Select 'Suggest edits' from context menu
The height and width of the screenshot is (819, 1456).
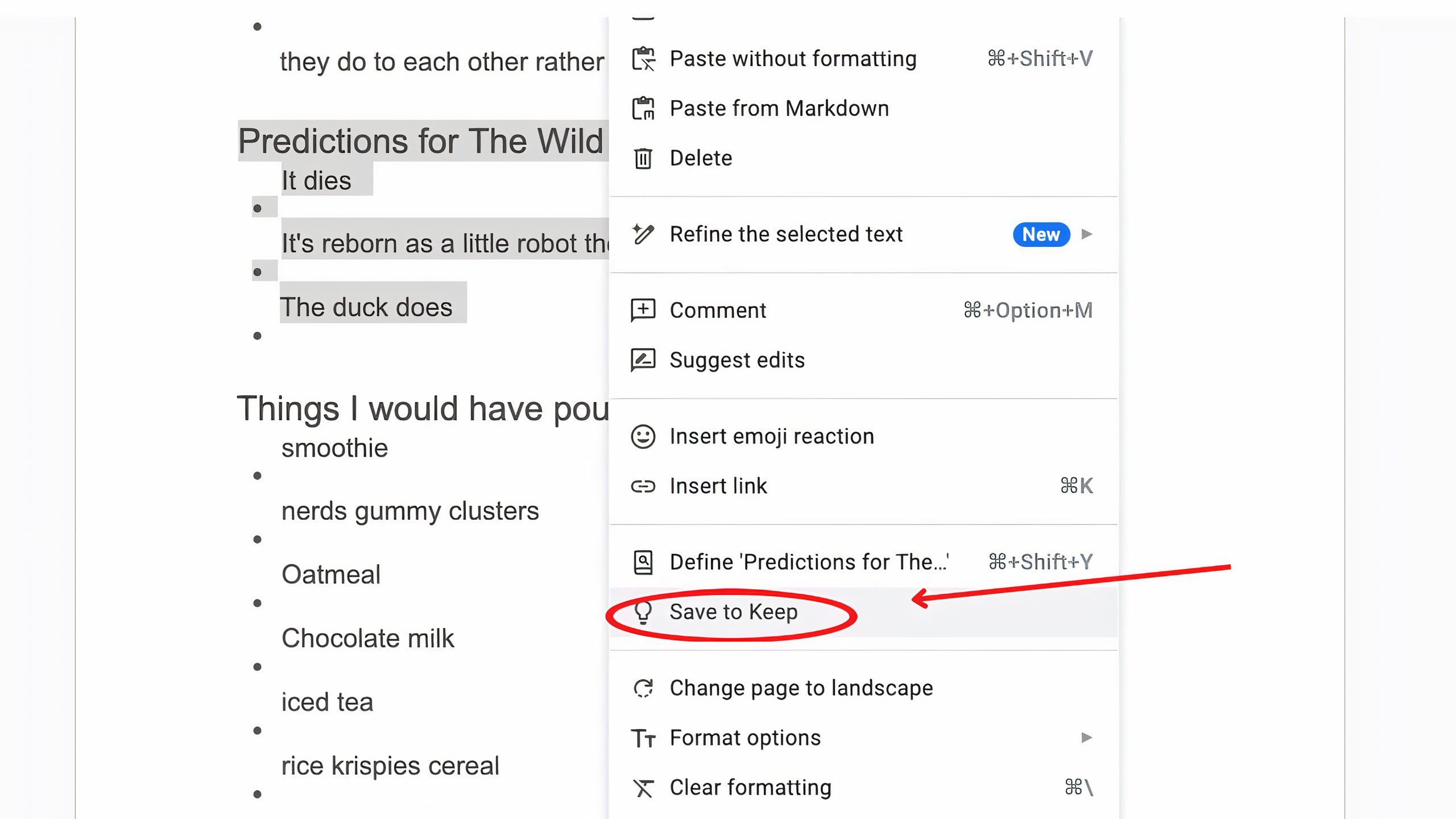[x=738, y=359]
